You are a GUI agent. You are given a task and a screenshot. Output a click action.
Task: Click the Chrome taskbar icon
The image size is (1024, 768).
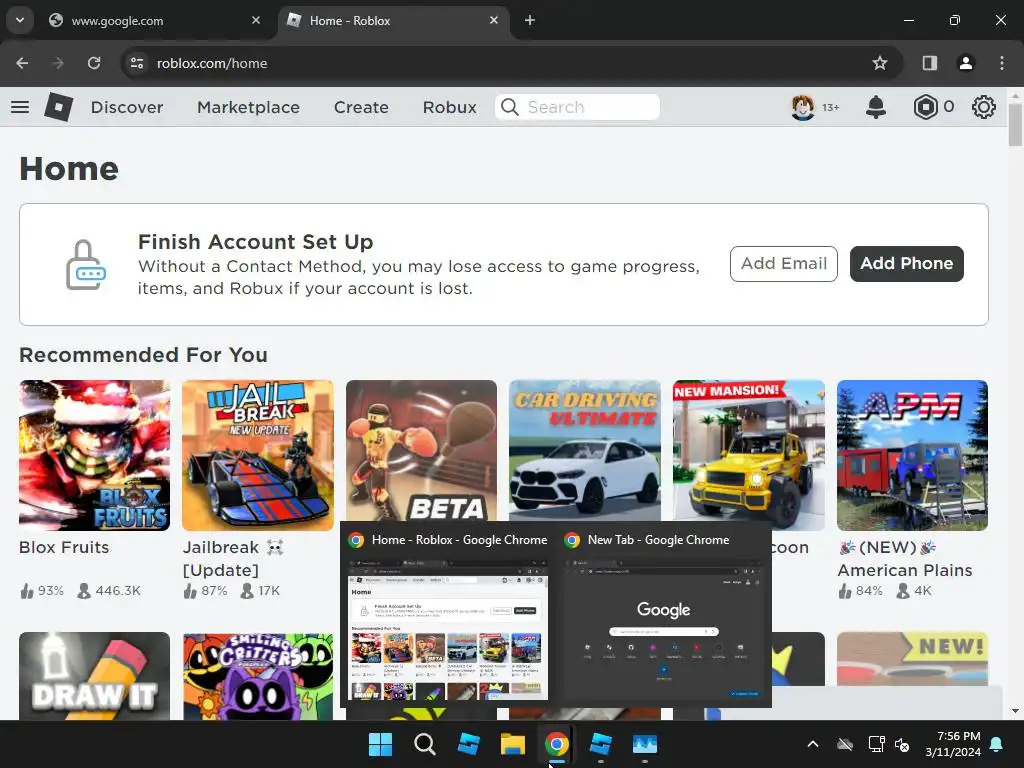click(556, 744)
